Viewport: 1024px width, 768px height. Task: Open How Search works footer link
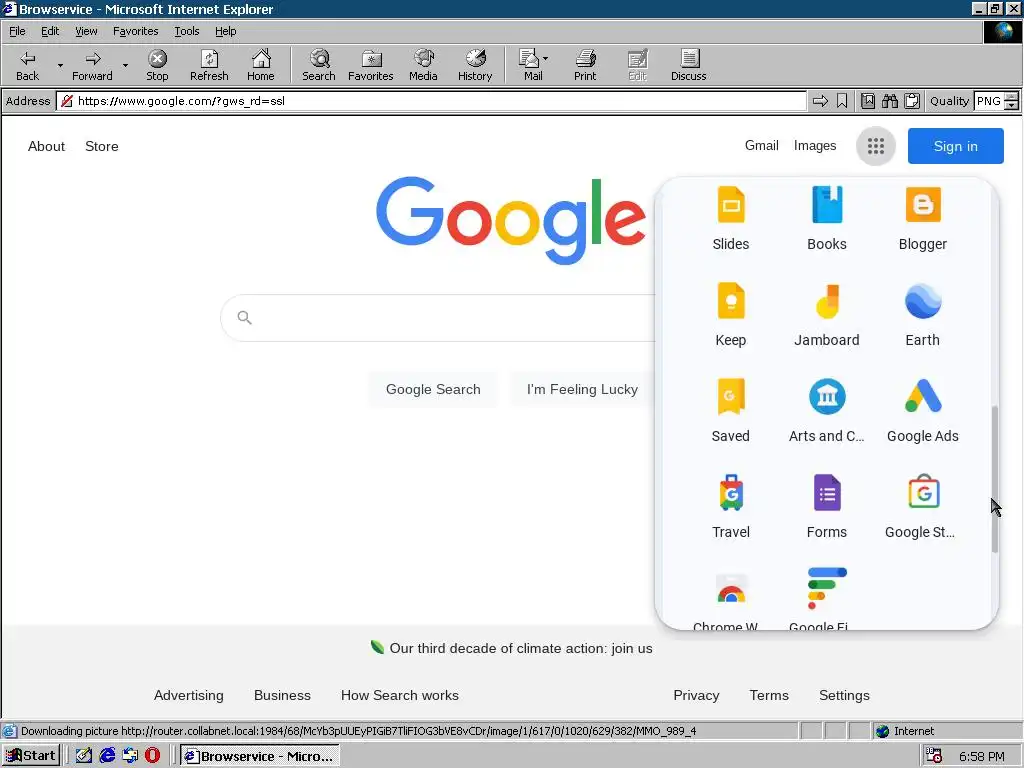pyautogui.click(x=400, y=696)
